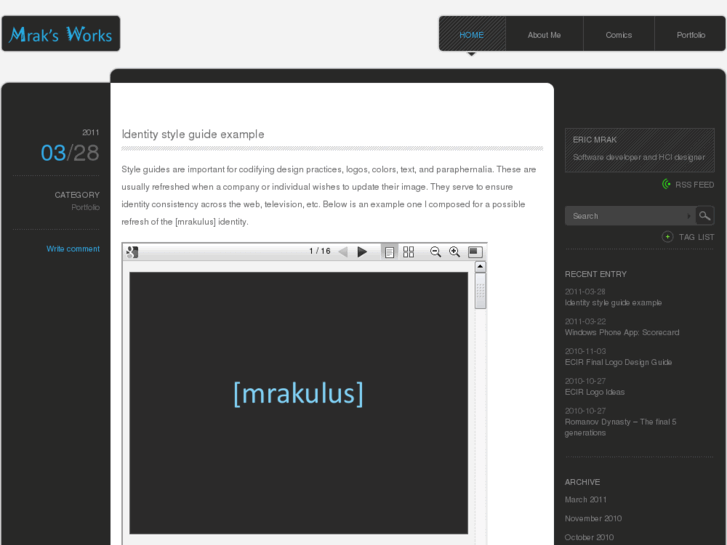This screenshot has height=545, width=727.
Task: Click the Mrak's Works site logo
Action: point(61,34)
